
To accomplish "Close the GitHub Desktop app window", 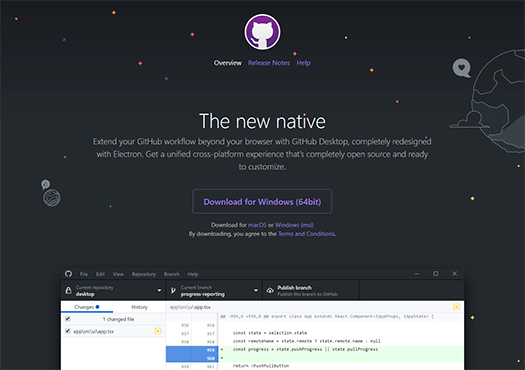I will tap(454, 274).
